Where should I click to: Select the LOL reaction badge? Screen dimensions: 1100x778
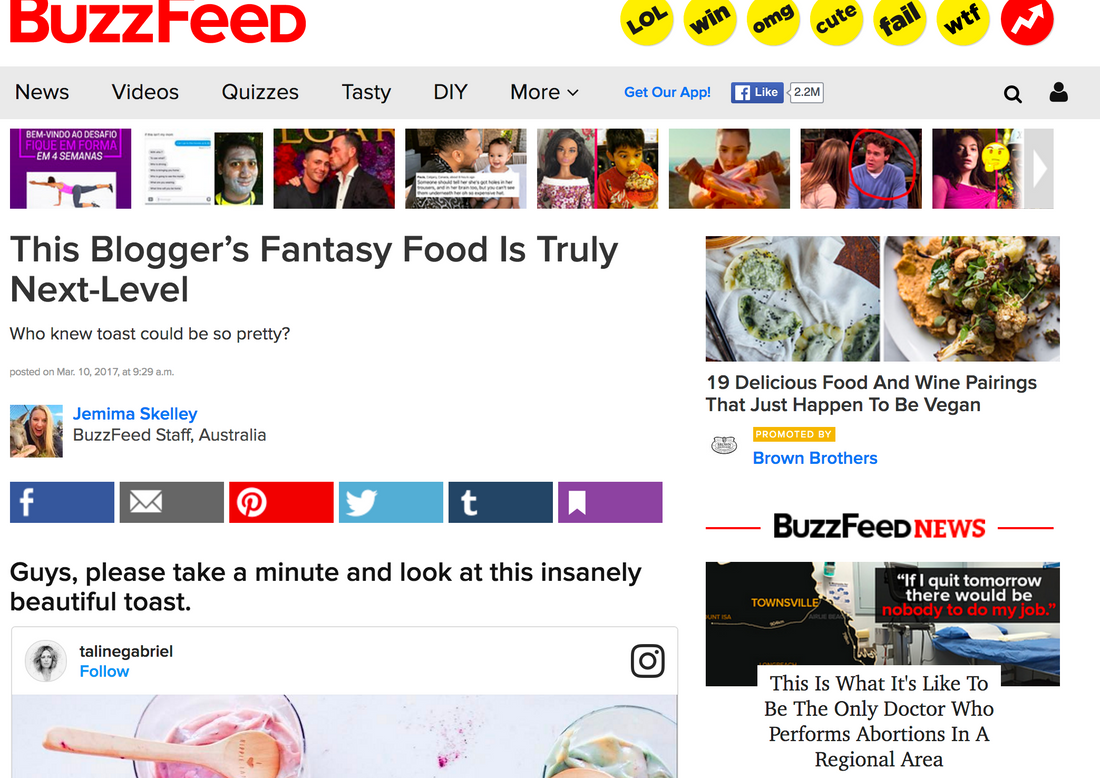tap(647, 21)
